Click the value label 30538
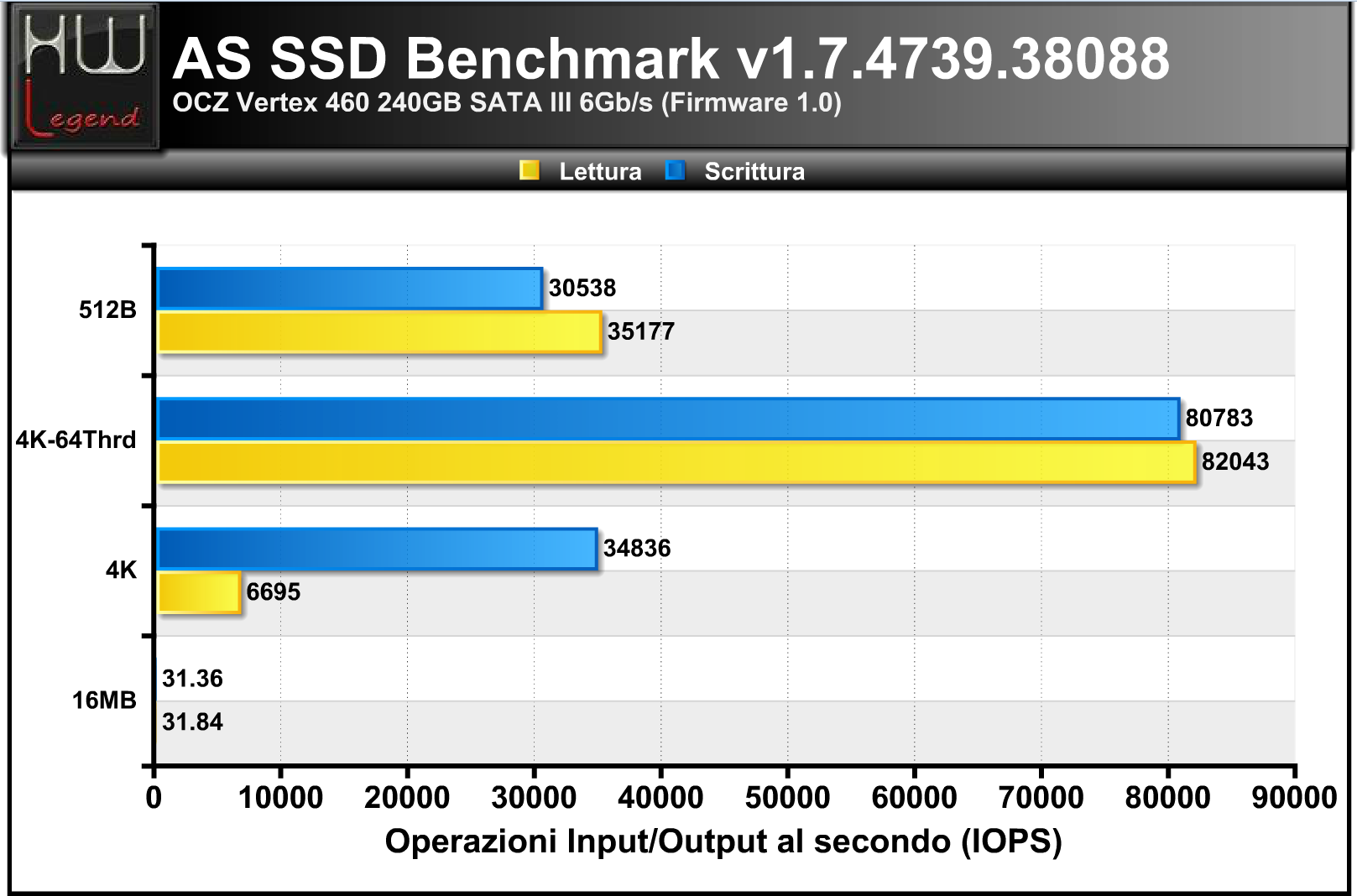Image resolution: width=1357 pixels, height=896 pixels. (582, 288)
